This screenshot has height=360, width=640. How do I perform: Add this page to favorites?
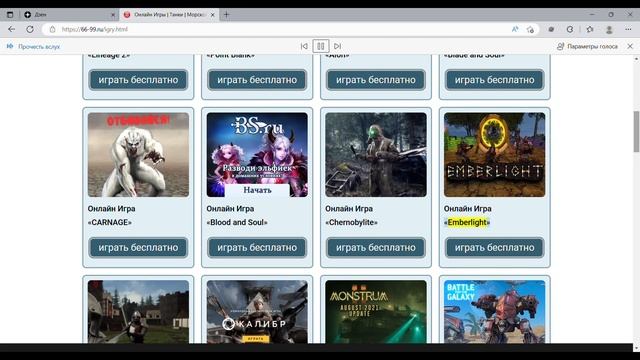tap(530, 29)
